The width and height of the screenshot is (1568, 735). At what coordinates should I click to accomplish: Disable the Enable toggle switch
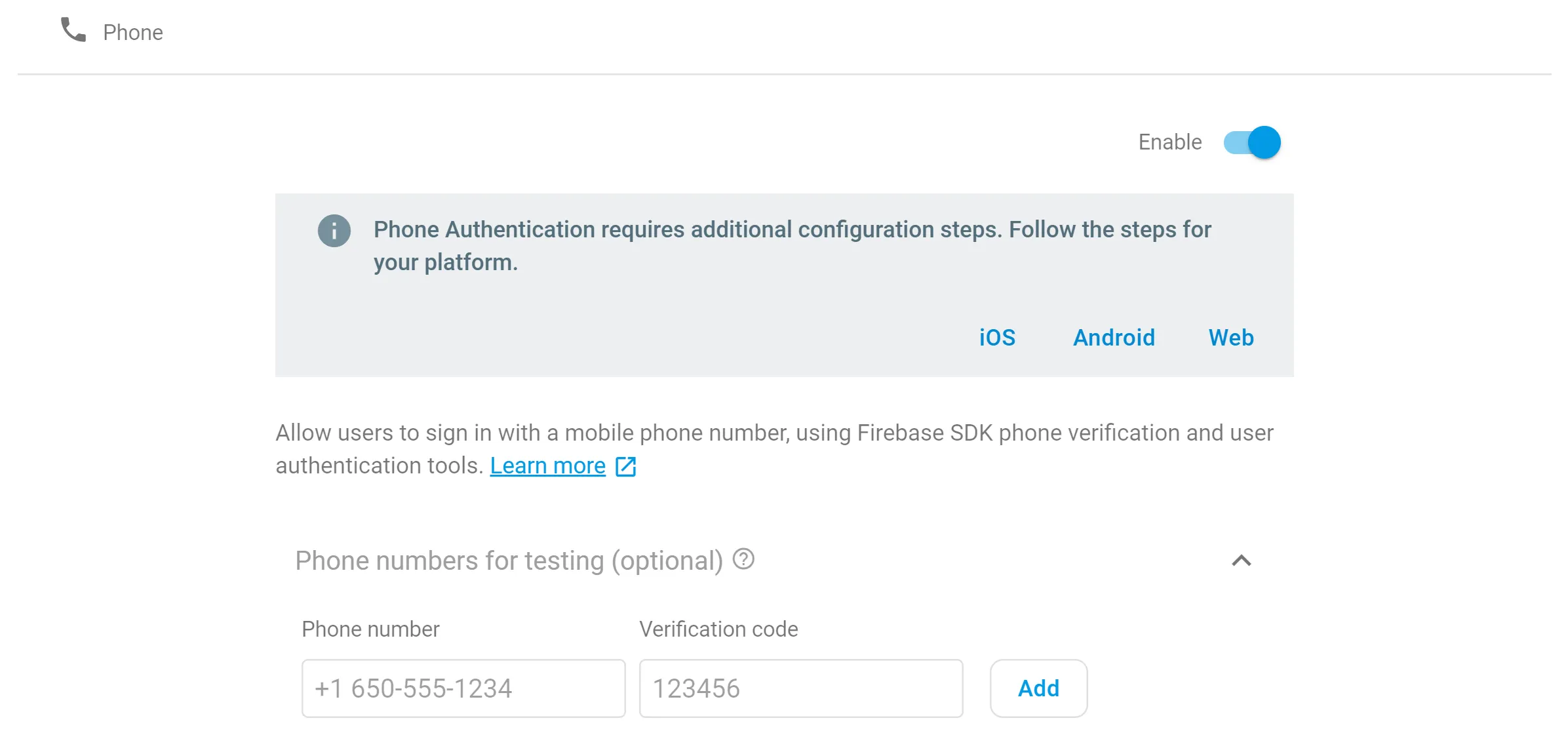coord(1252,142)
